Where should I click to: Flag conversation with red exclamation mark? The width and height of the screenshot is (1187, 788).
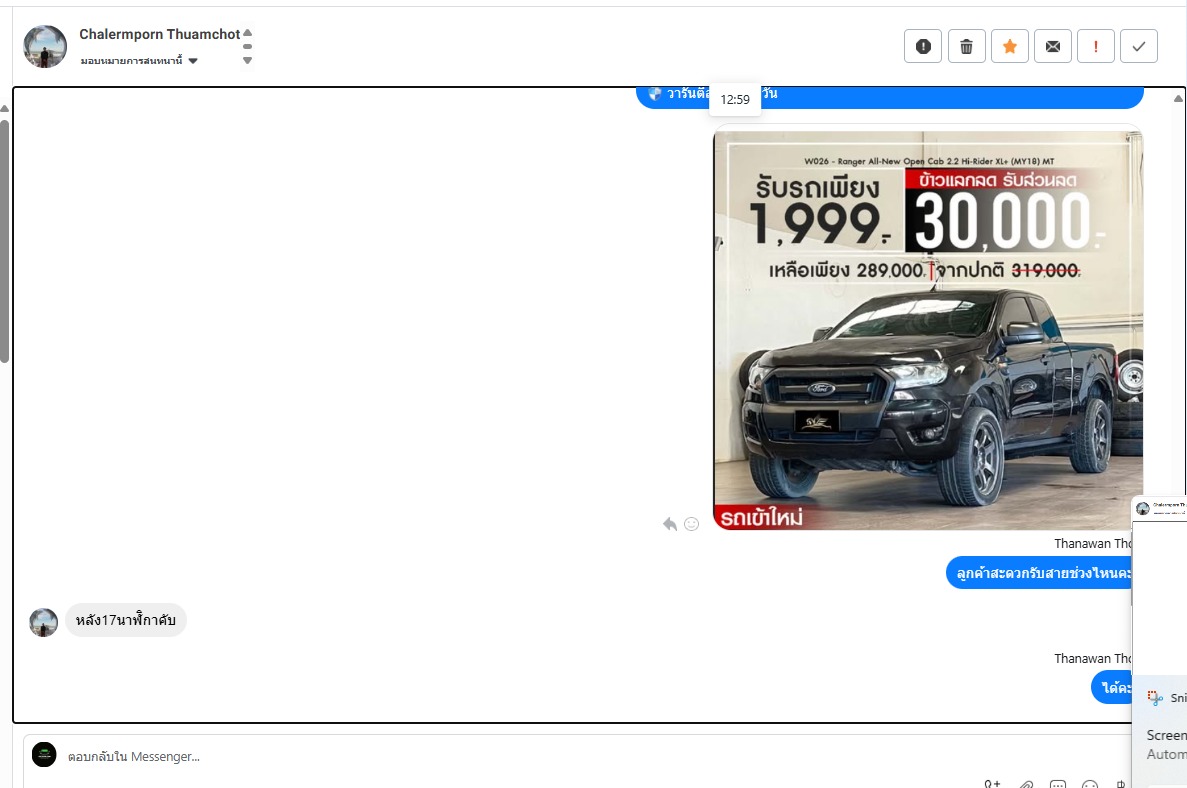pyautogui.click(x=1095, y=47)
